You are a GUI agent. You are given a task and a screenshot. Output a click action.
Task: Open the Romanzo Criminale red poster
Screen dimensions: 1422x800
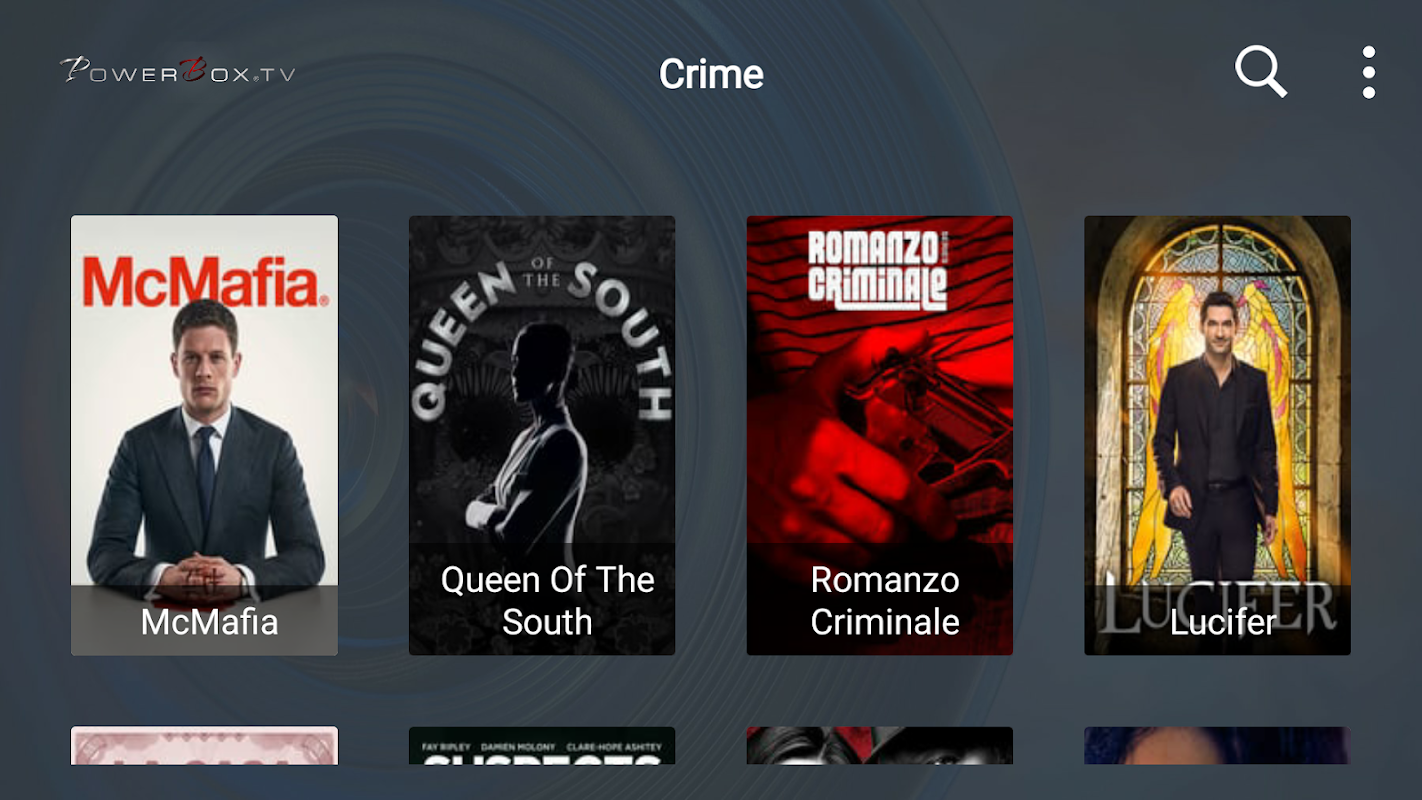point(880,435)
